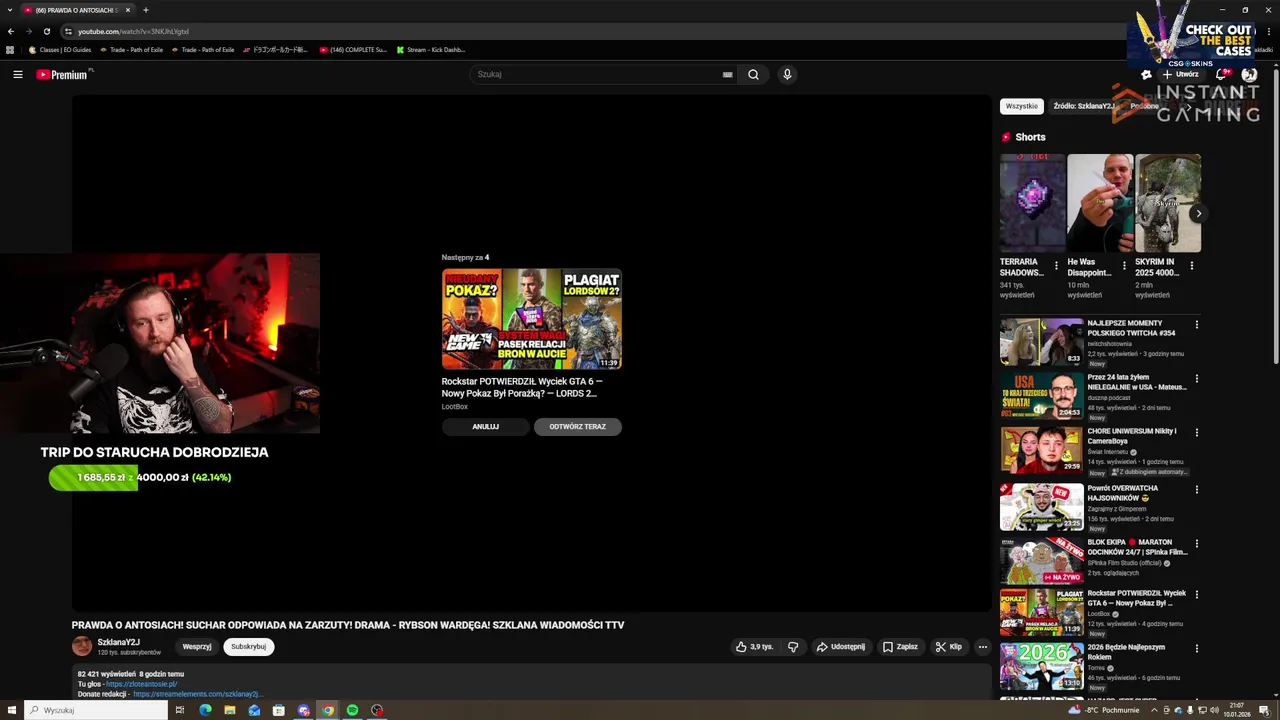Open bookmarks apps grid icon
1280x720 pixels.
click(10, 49)
